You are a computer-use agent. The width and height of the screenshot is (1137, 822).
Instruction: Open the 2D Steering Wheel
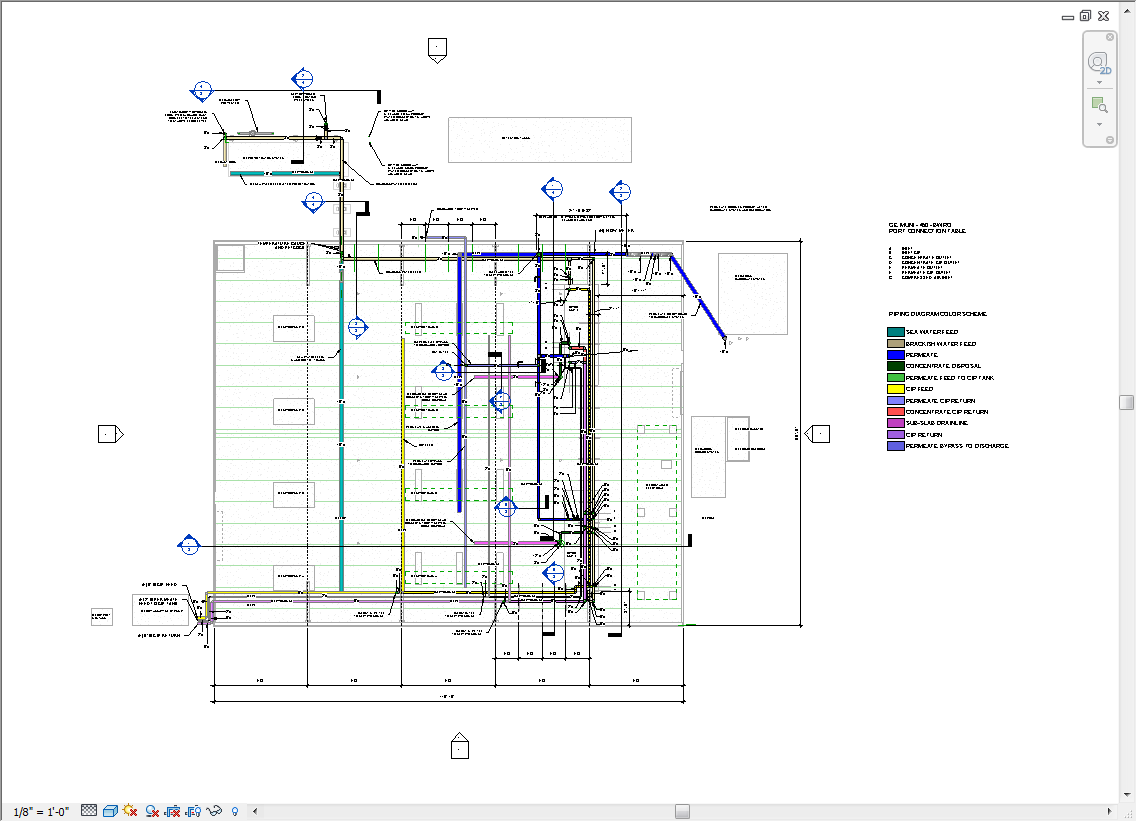[x=1099, y=63]
